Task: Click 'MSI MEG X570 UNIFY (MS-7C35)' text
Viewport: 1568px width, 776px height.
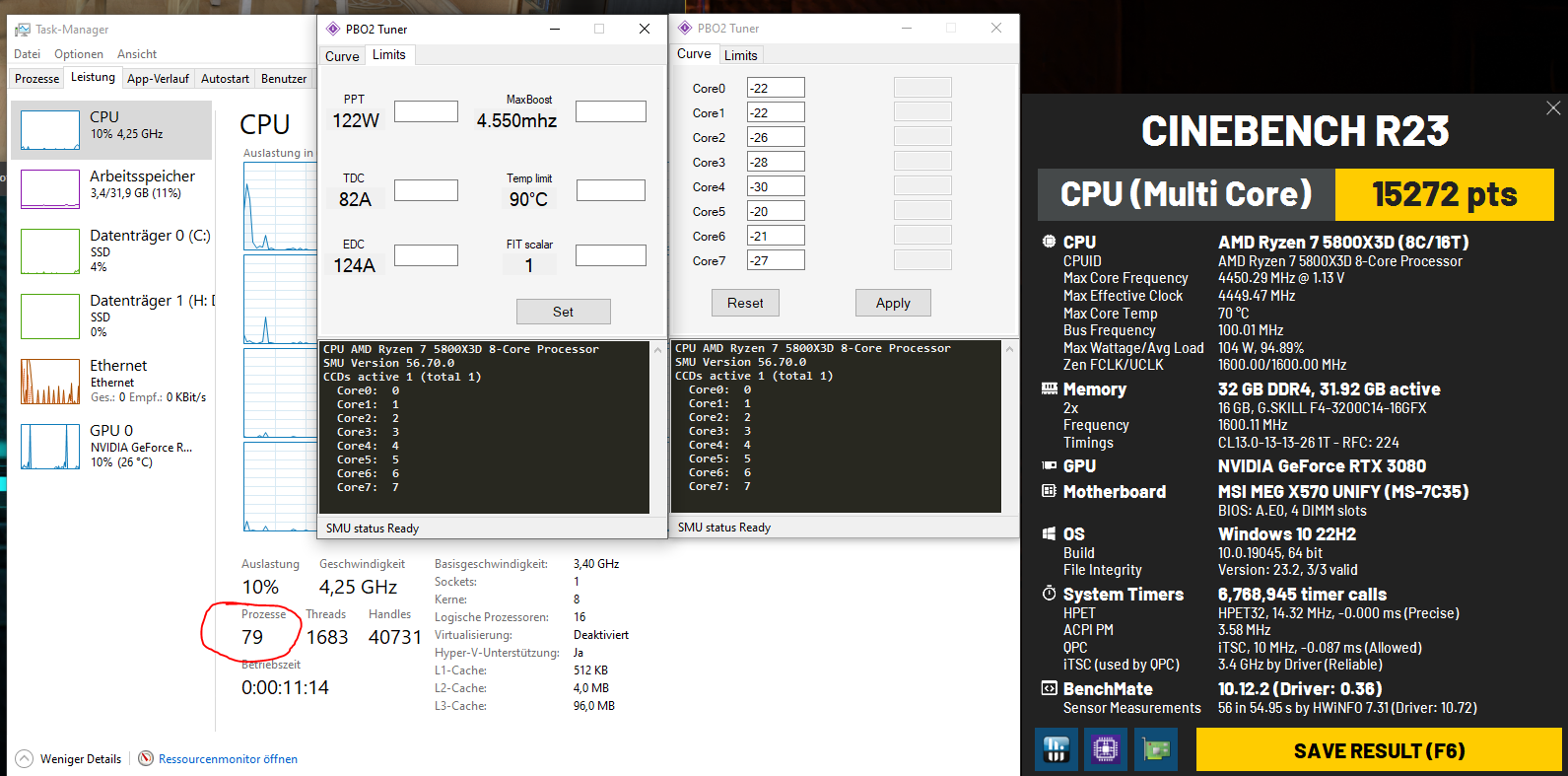Action: [x=1343, y=491]
